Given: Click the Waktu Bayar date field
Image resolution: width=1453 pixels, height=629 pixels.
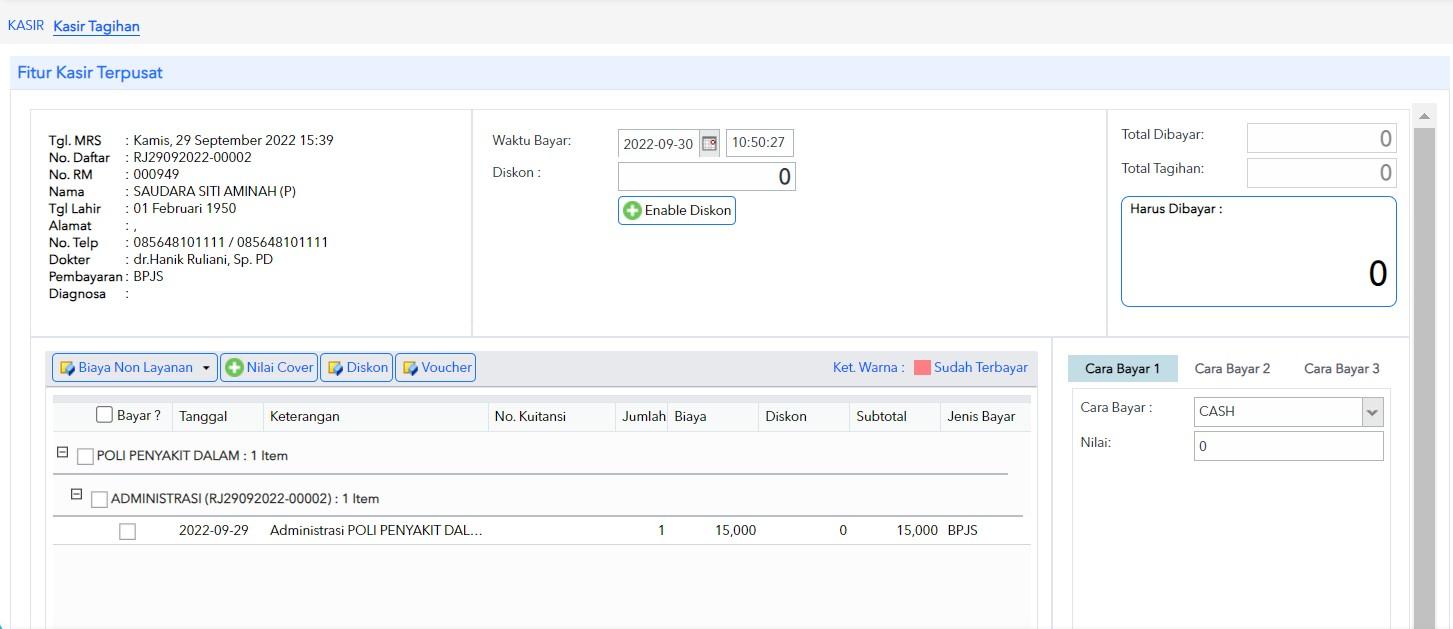Looking at the screenshot, I should click(658, 143).
